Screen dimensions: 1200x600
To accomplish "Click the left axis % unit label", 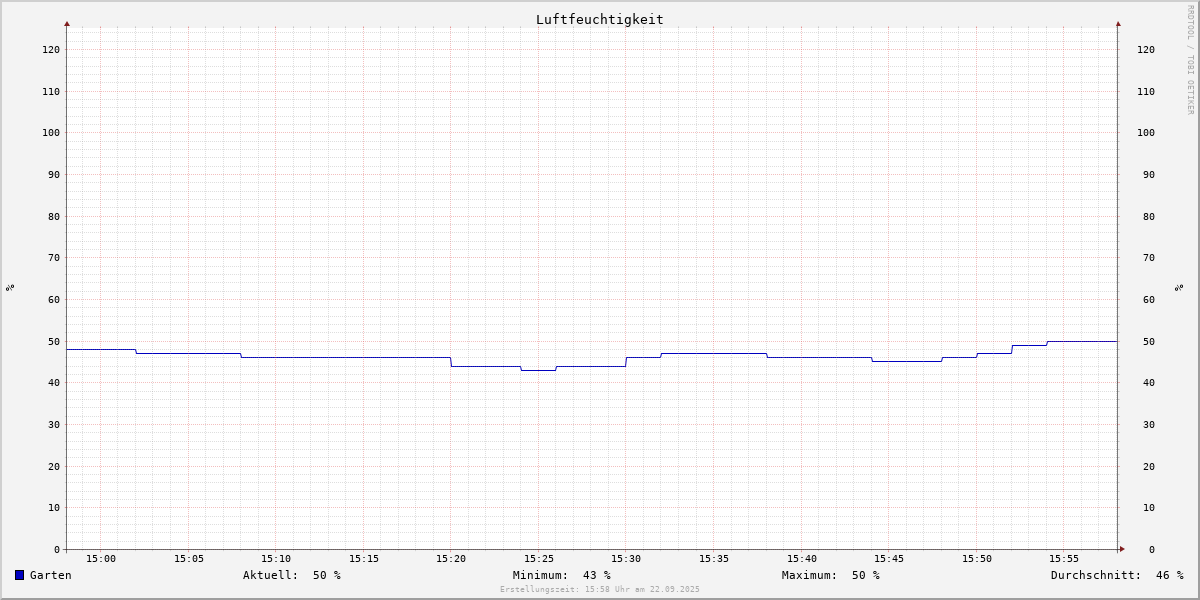I will tap(10, 287).
